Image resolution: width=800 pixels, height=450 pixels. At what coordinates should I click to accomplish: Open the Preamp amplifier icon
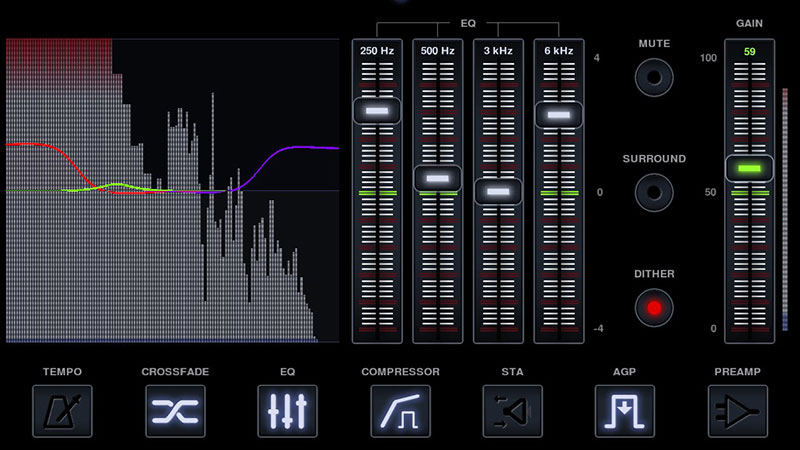(x=737, y=411)
